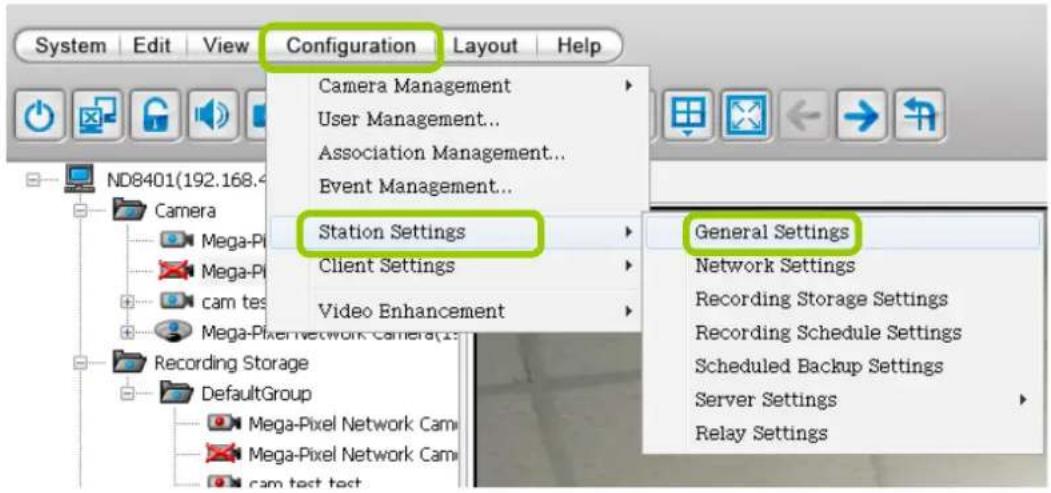Select the ND8401 station computer icon
1051x493 pixels.
pos(79,180)
